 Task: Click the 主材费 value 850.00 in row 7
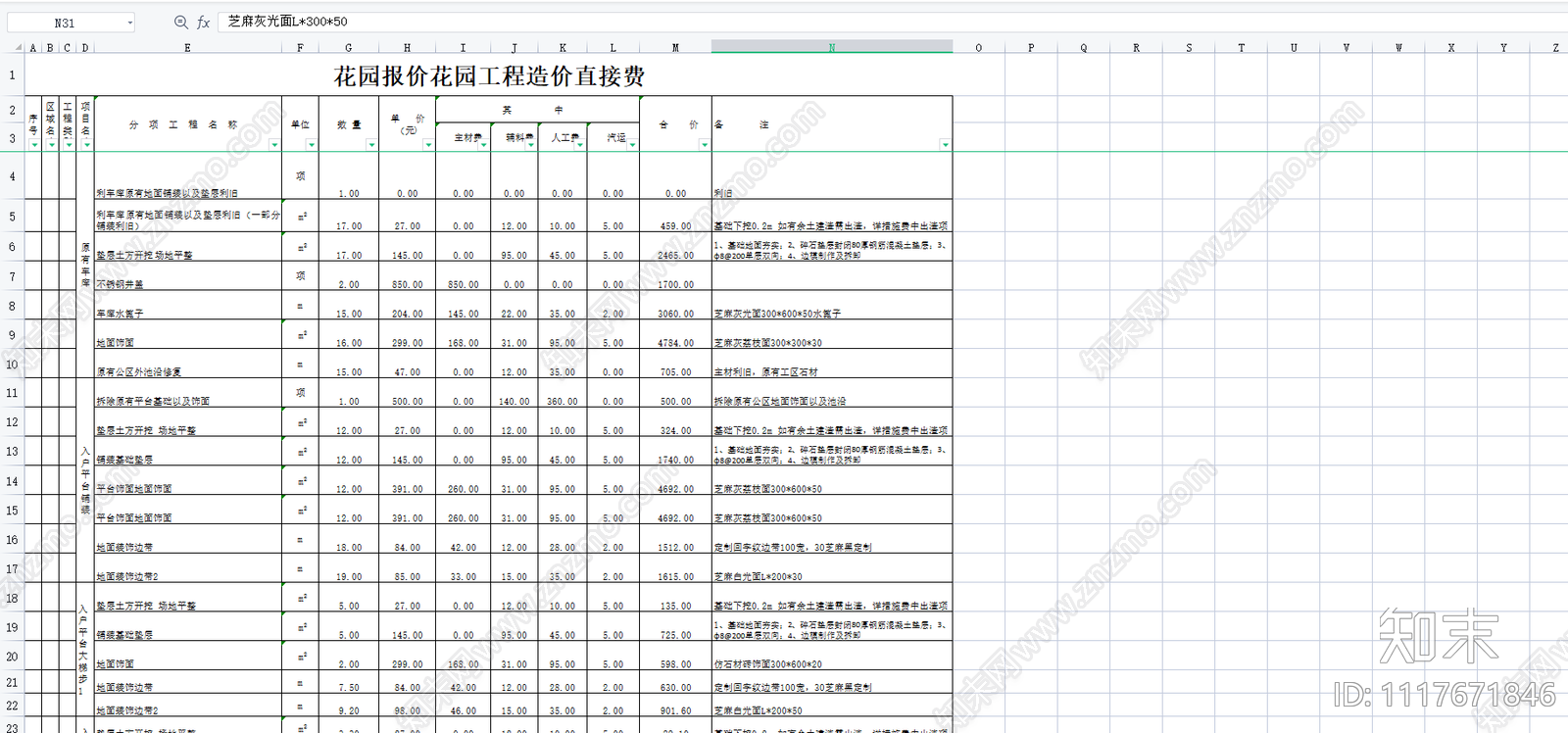click(x=463, y=284)
